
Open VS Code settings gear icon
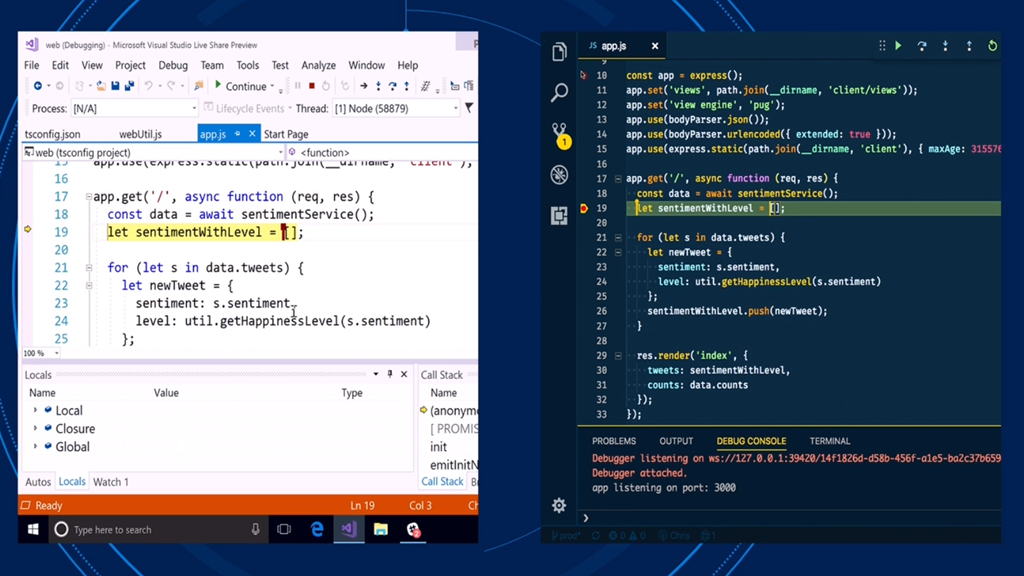coord(559,506)
